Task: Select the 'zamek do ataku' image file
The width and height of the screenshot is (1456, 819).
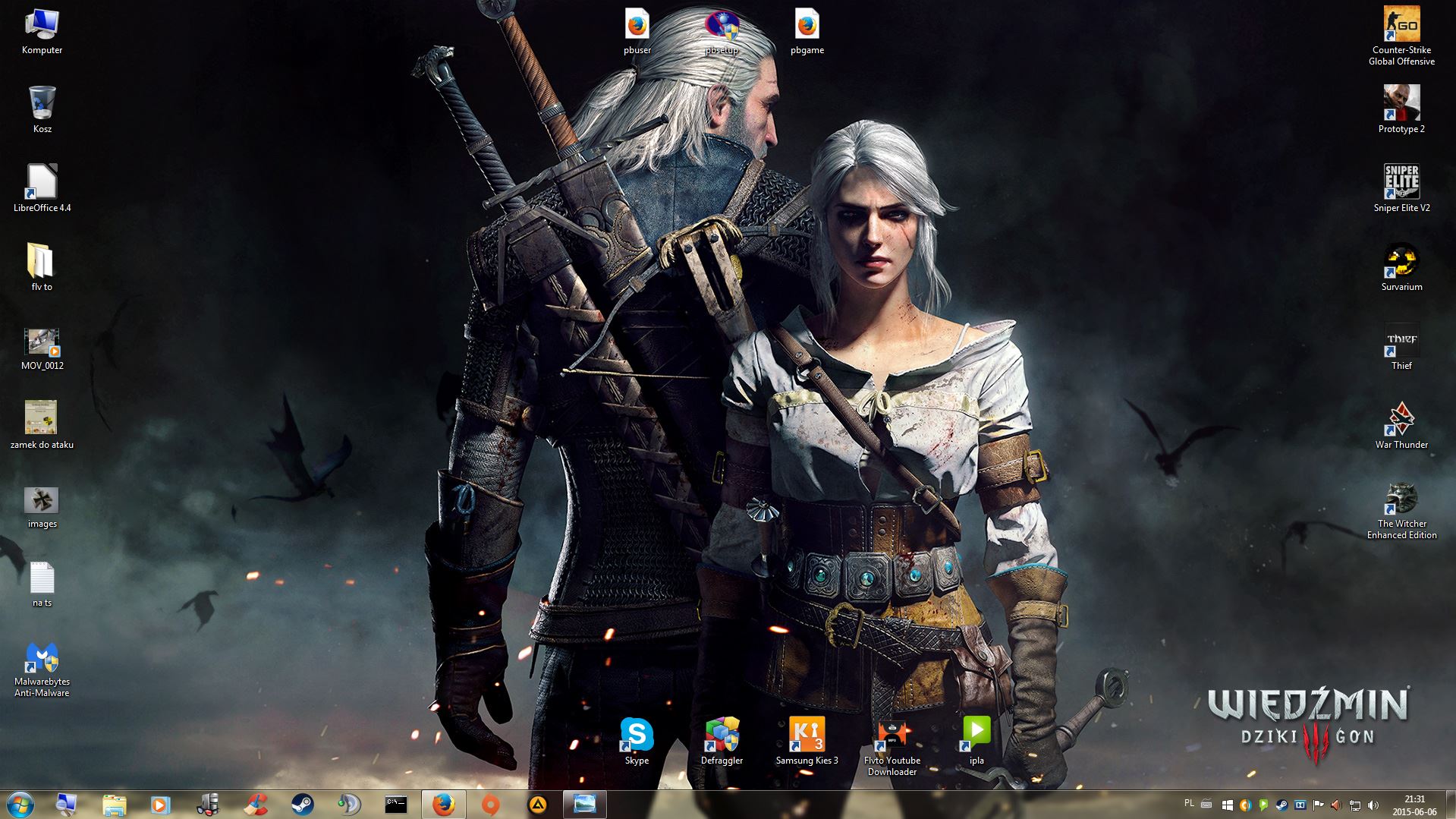Action: [42, 426]
